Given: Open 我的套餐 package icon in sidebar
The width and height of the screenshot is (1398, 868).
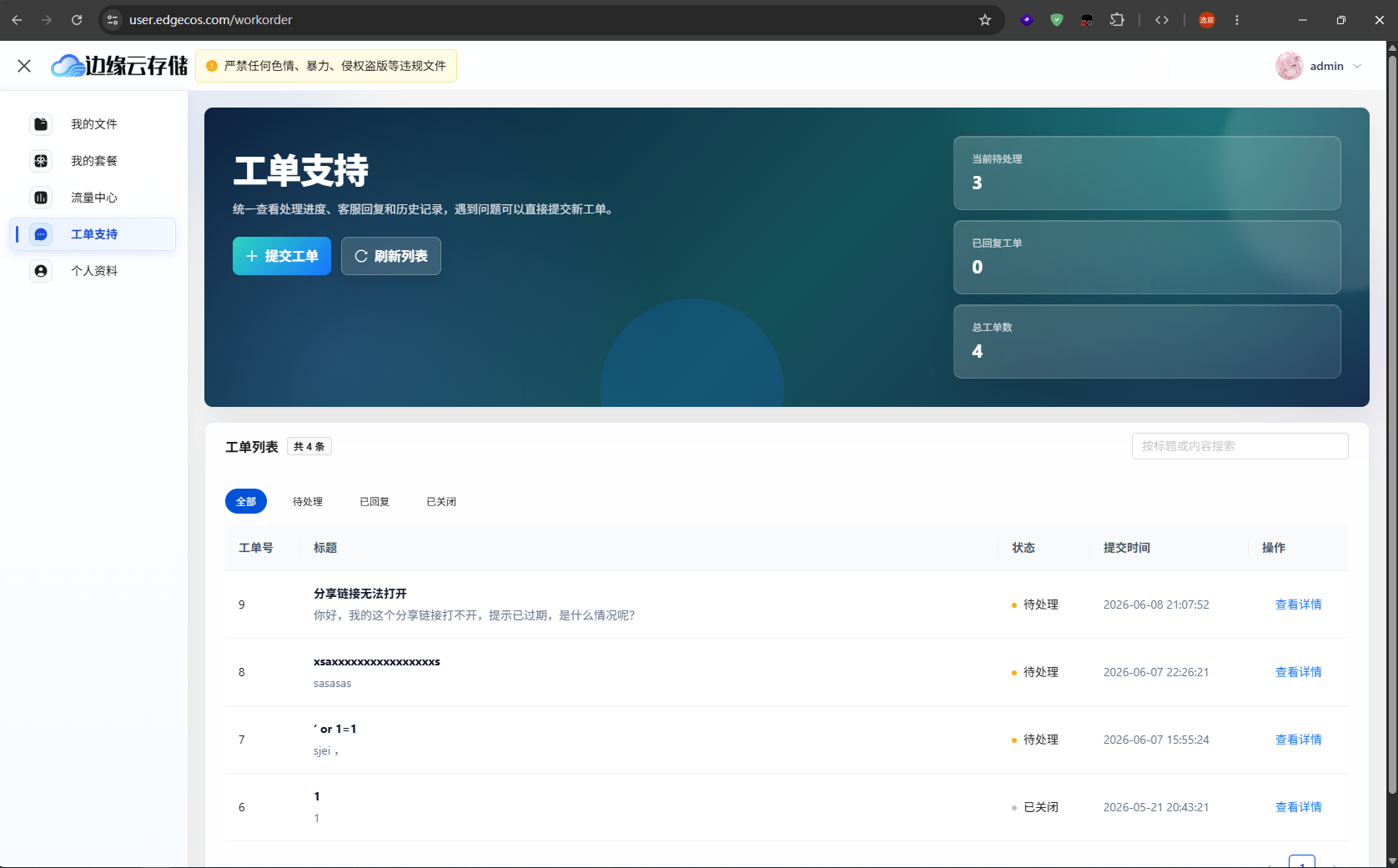Looking at the screenshot, I should coord(41,161).
